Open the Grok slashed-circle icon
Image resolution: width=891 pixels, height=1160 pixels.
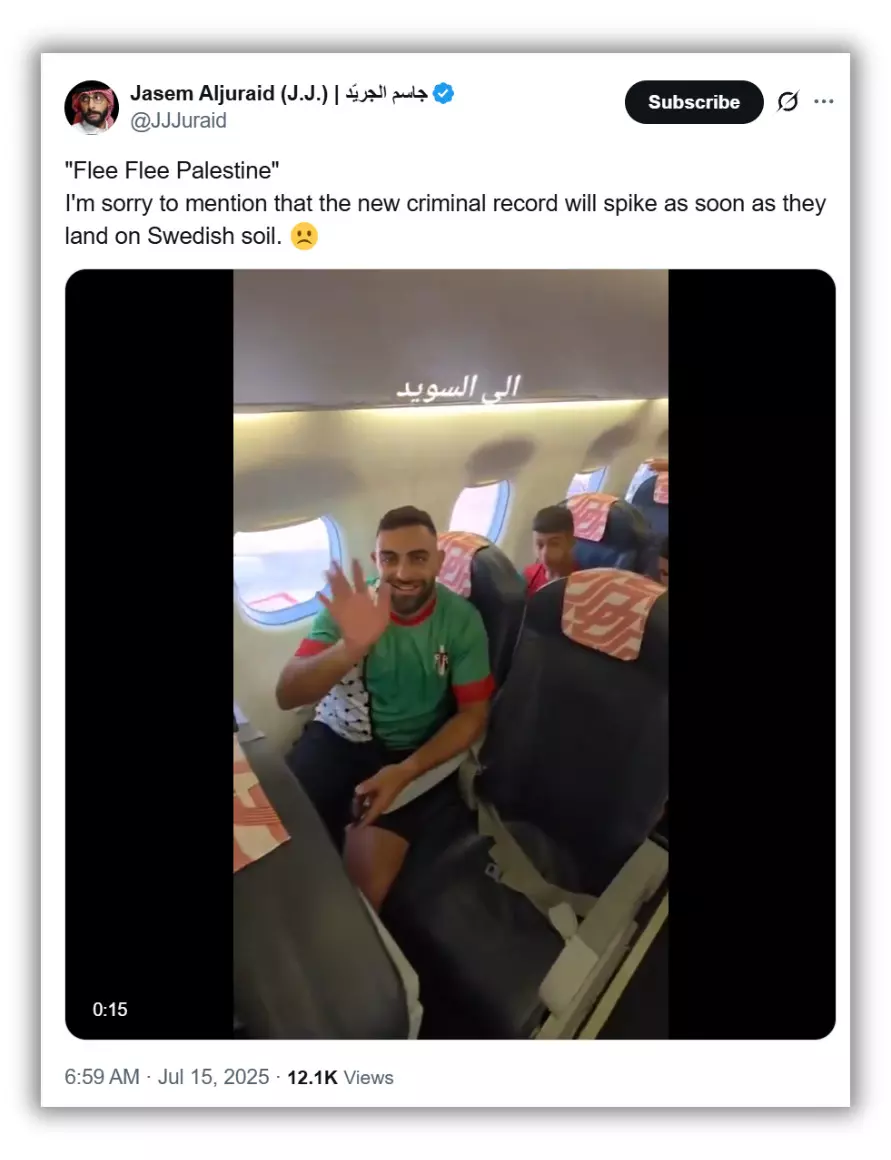tap(788, 101)
